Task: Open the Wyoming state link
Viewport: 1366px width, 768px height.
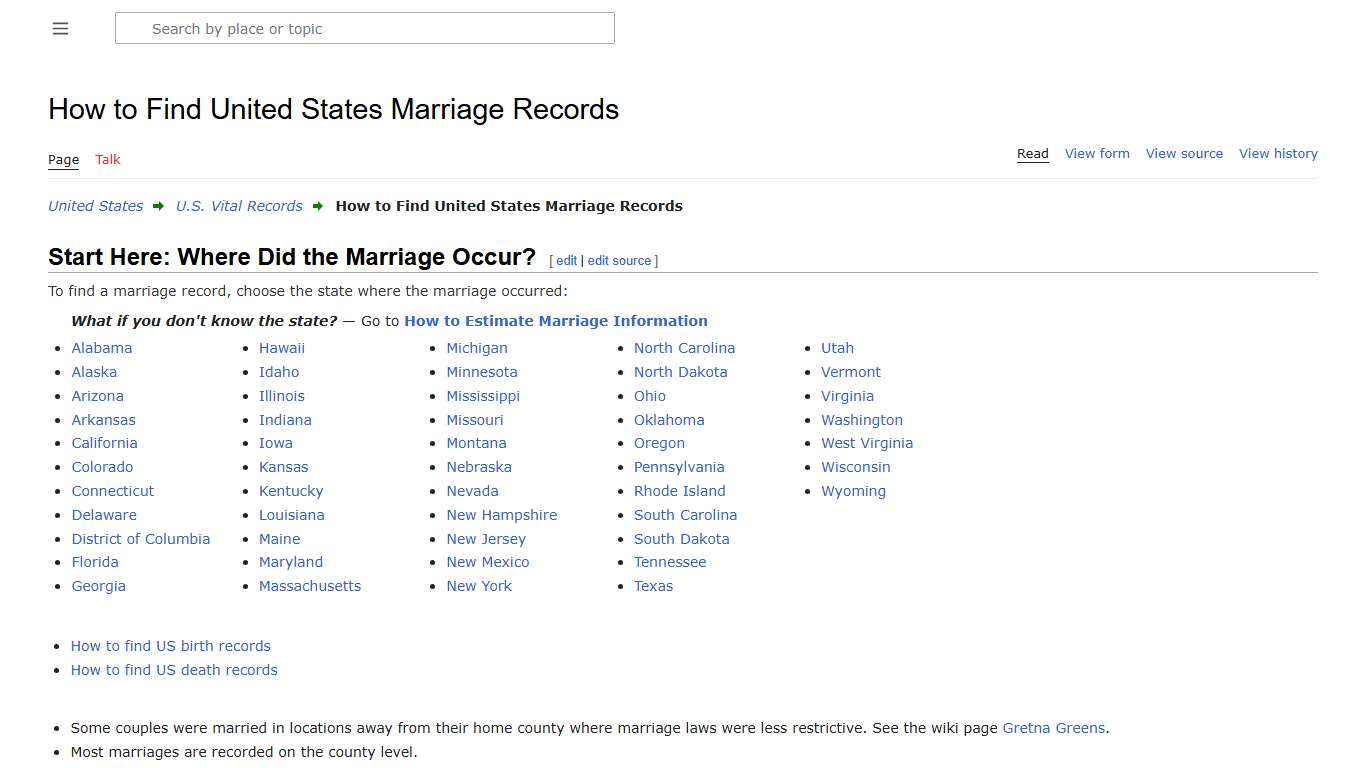Action: (x=853, y=491)
